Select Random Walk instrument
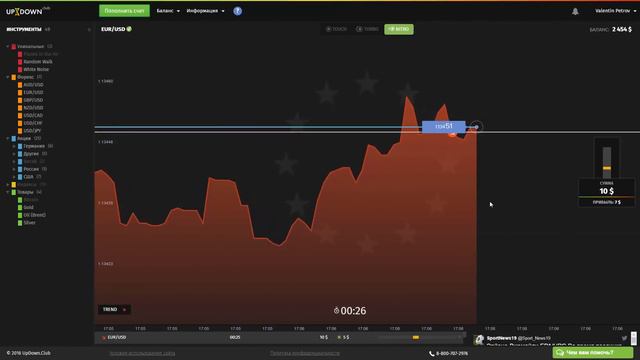 [x=38, y=62]
